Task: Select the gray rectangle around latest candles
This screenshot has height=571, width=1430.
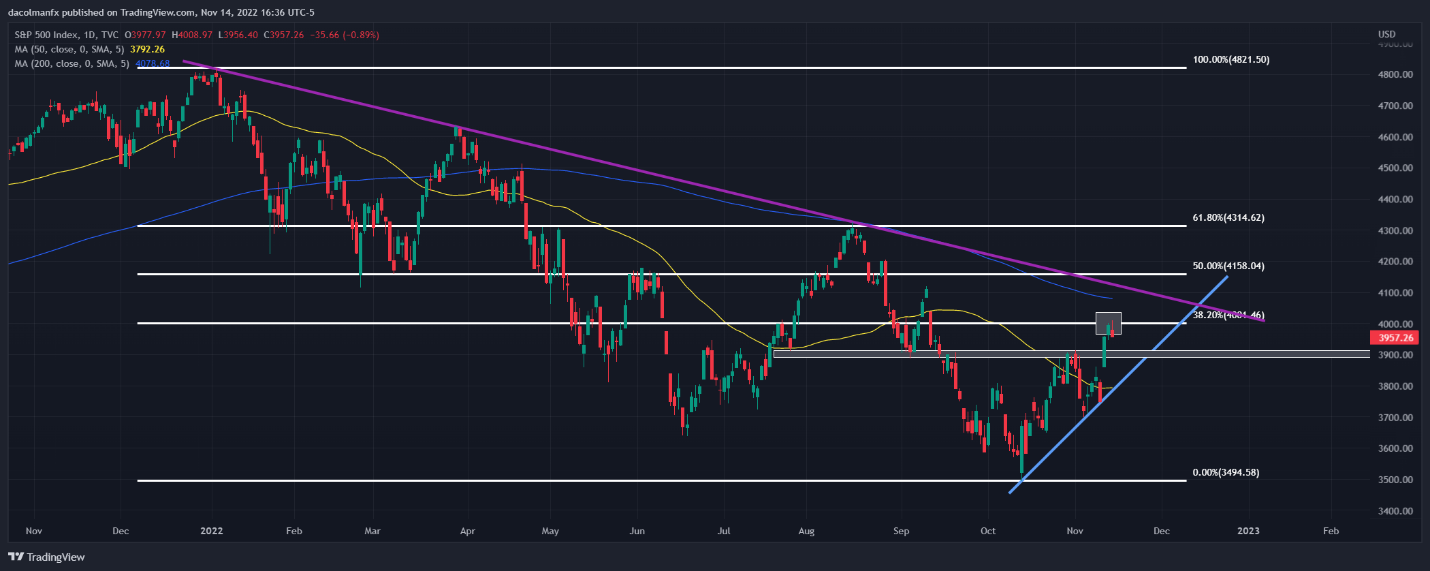Action: 1109,324
